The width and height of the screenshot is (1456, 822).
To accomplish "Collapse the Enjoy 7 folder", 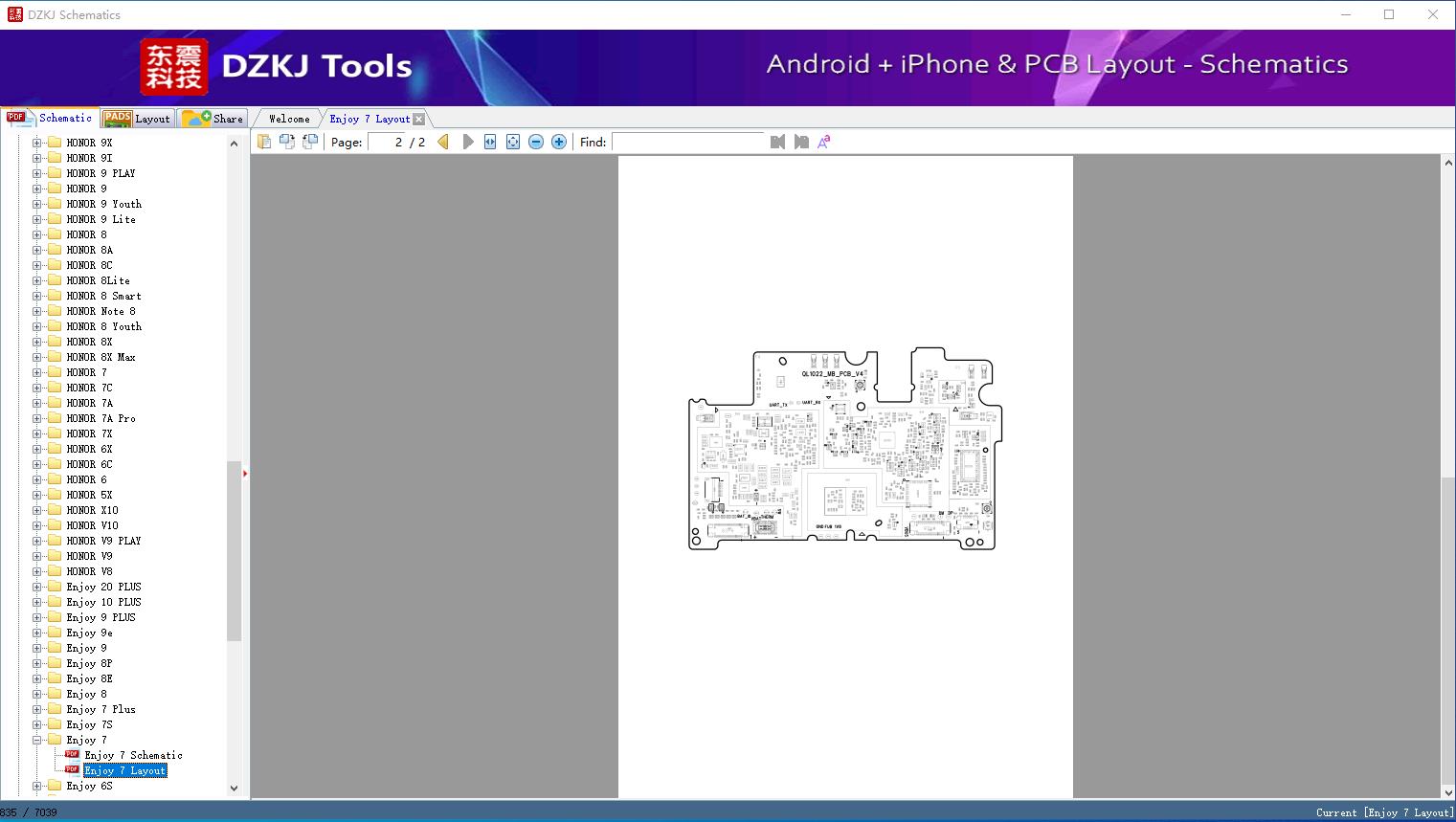I will point(37,740).
